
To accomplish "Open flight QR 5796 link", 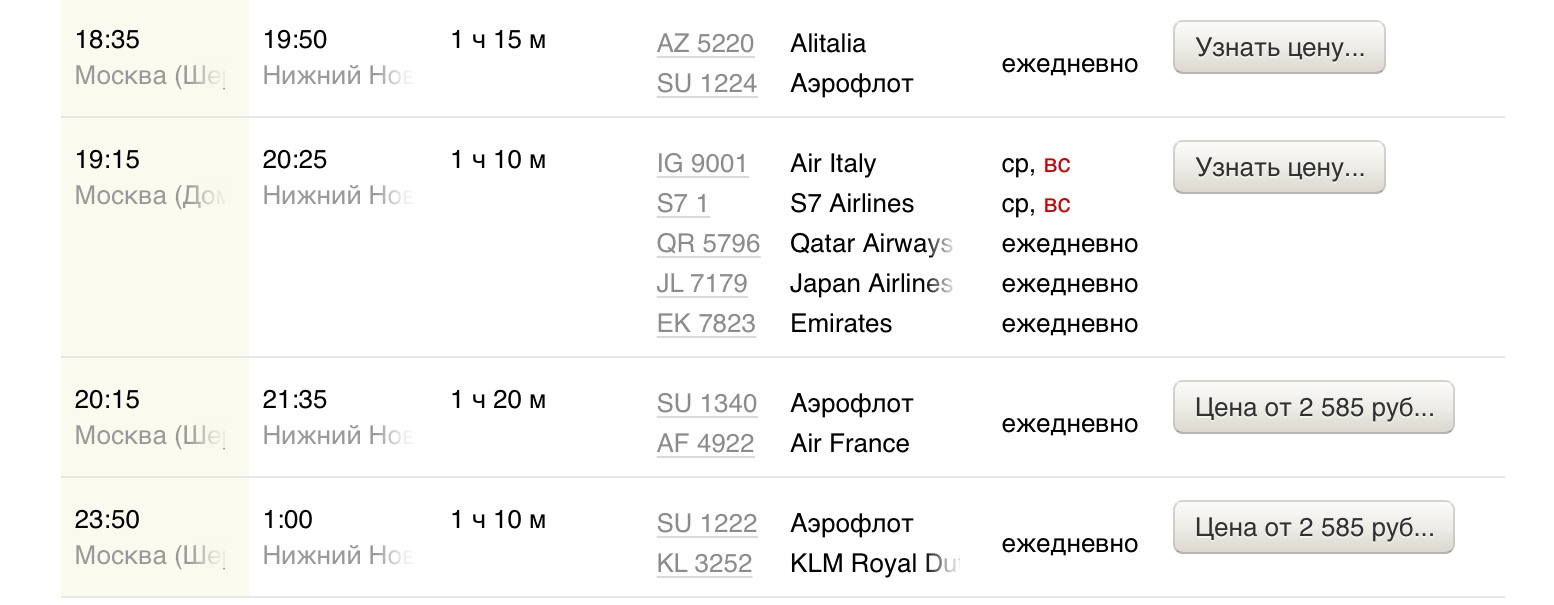I will click(708, 244).
